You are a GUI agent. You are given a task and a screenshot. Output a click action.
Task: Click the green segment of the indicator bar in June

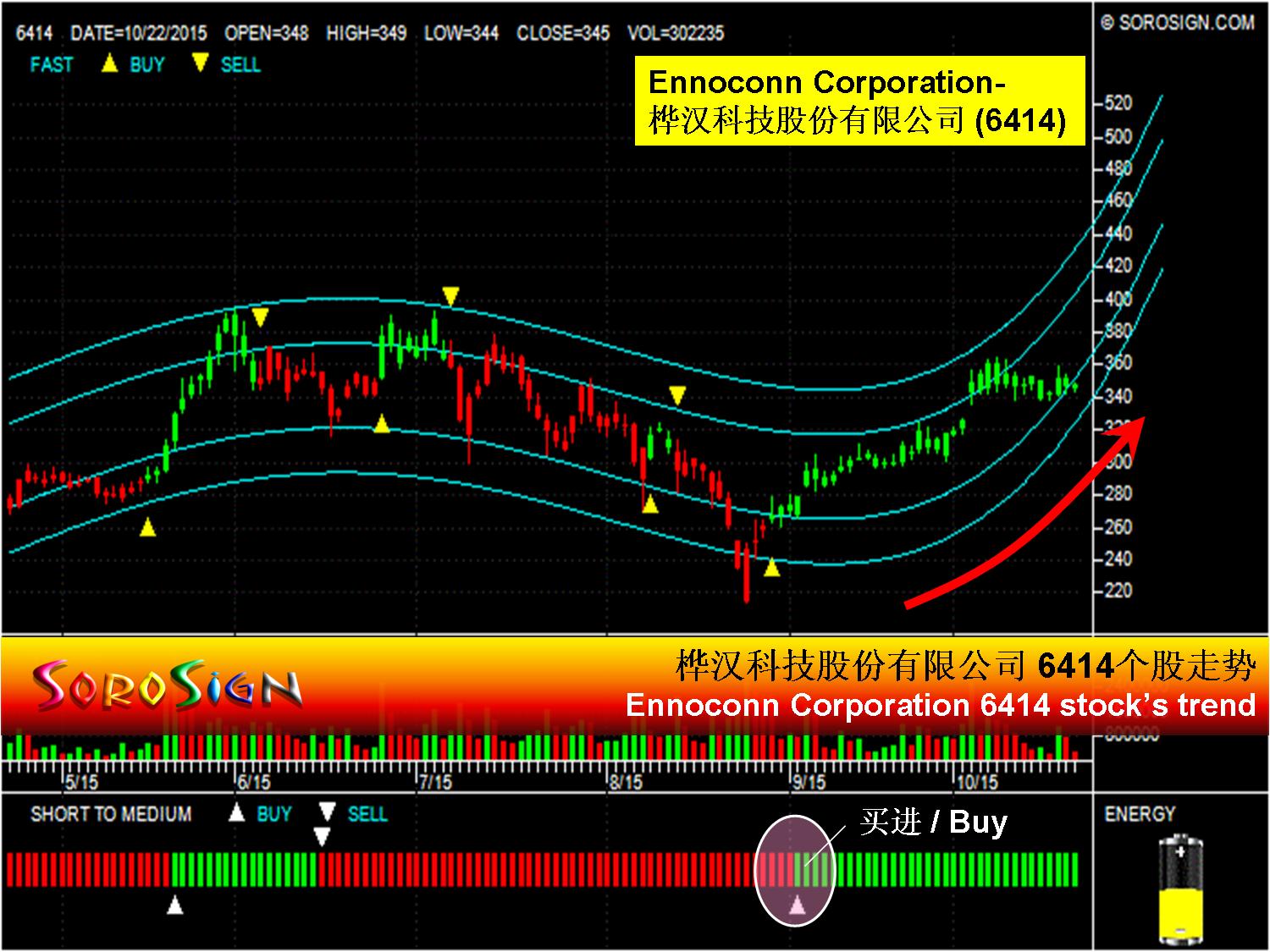pos(245,870)
